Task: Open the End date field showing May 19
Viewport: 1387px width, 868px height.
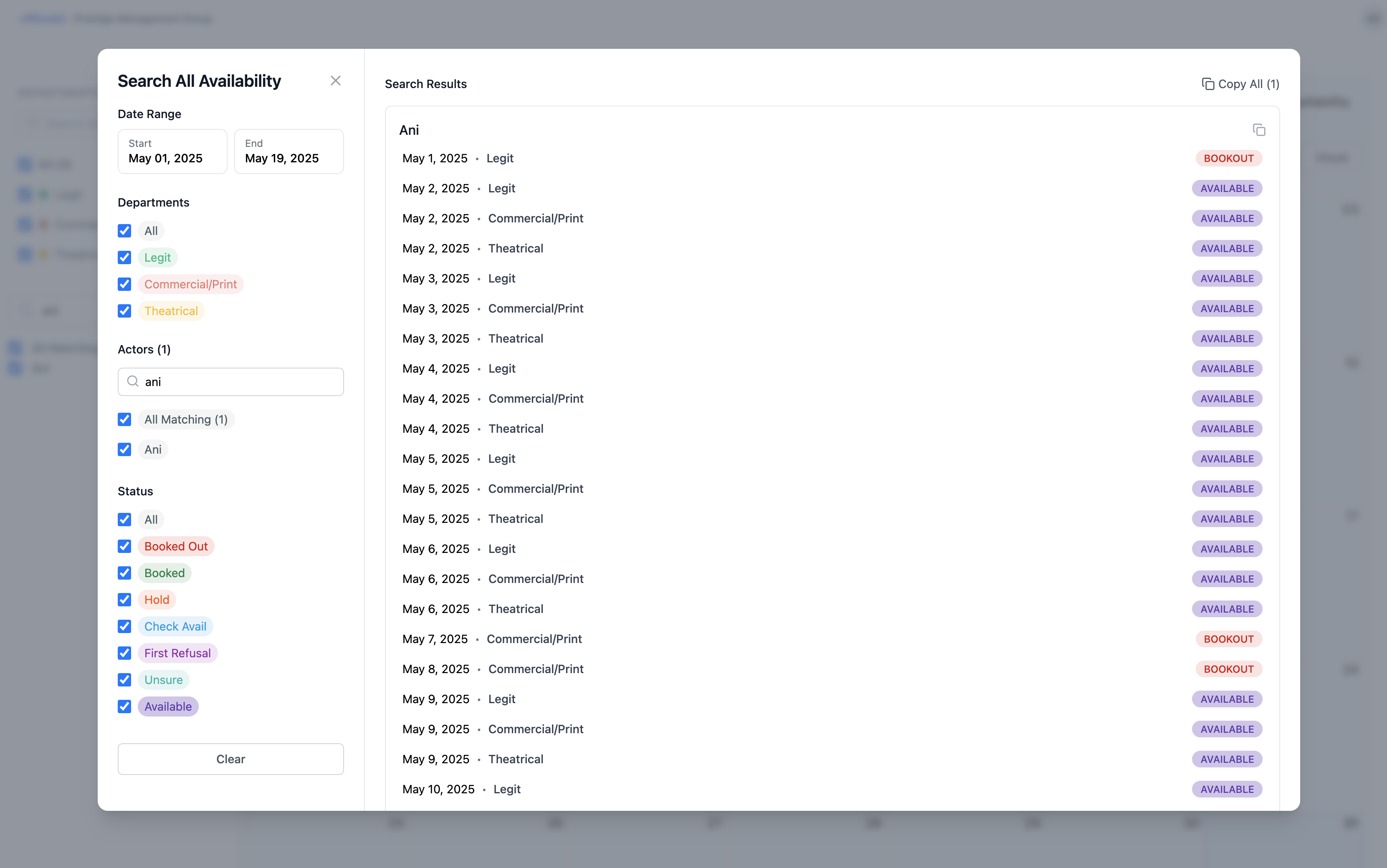Action: tap(289, 152)
